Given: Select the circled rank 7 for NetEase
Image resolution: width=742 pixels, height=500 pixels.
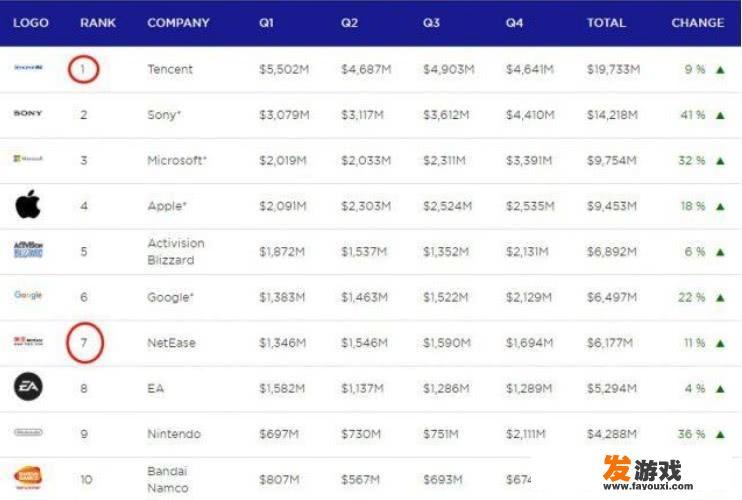Looking at the screenshot, I should [x=85, y=342].
